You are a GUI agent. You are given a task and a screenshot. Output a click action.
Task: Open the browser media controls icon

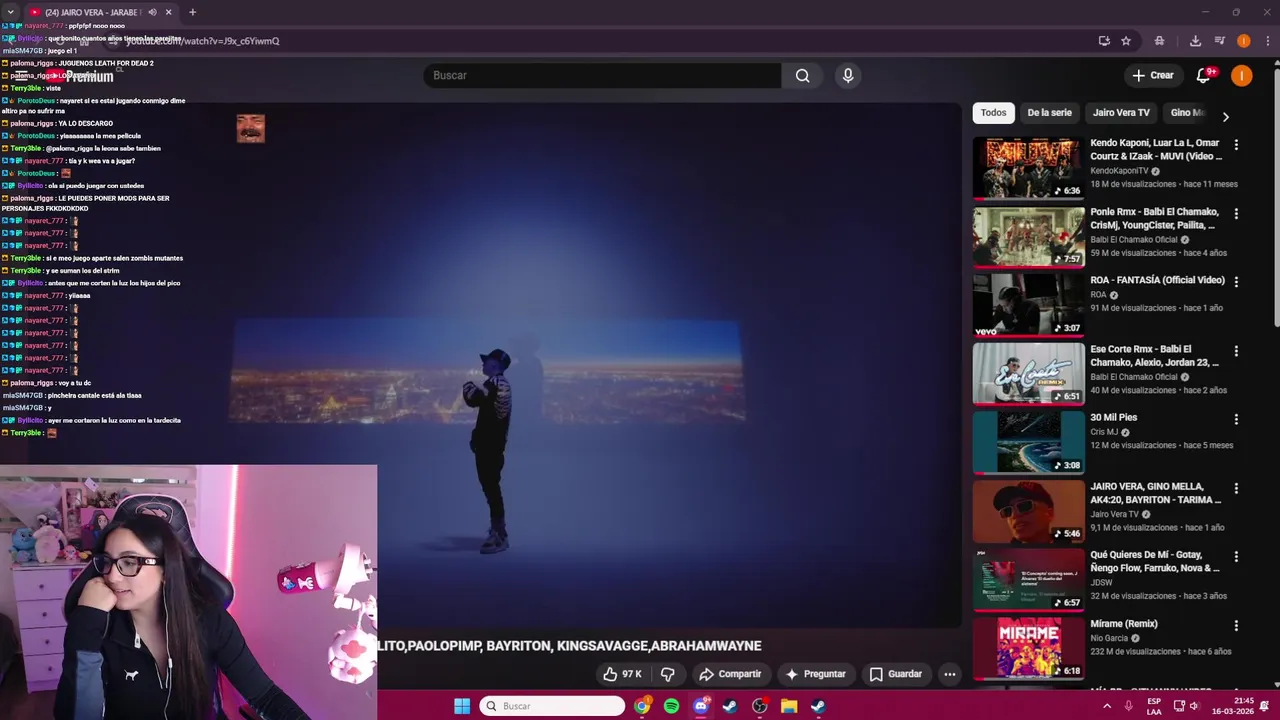point(1220,41)
